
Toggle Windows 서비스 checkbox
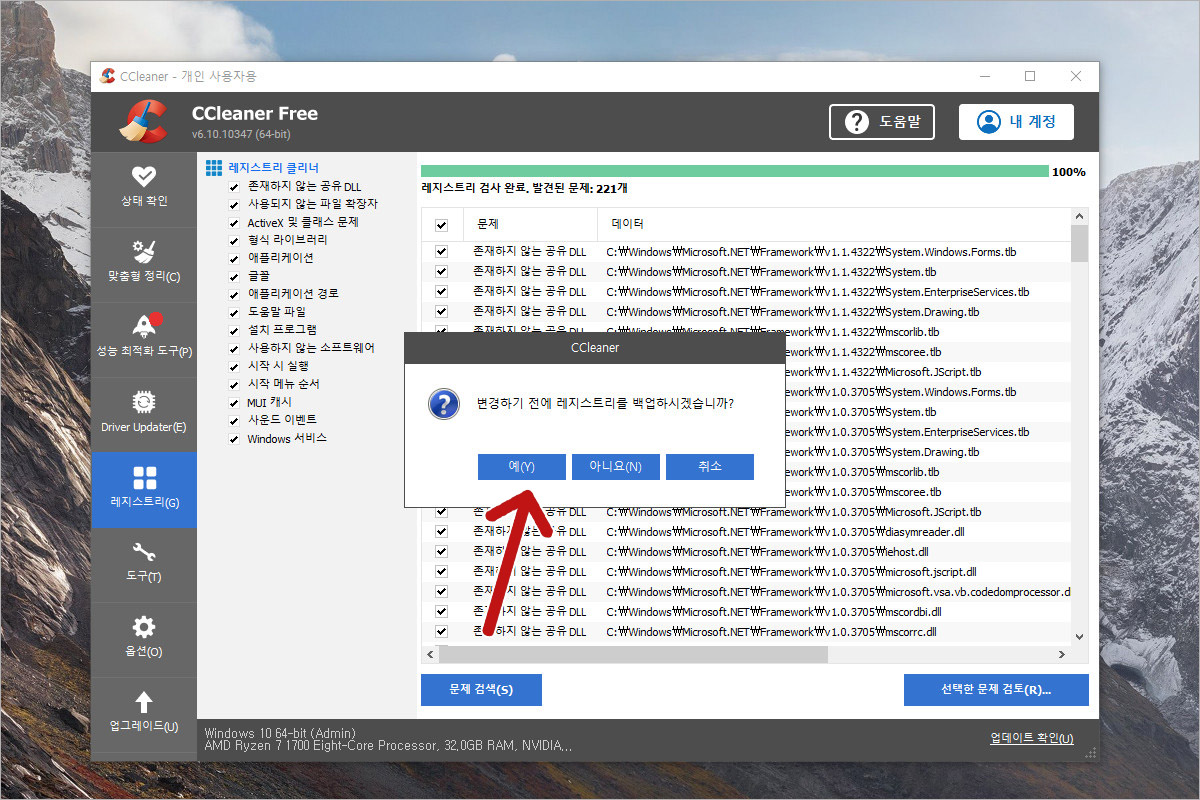tap(233, 439)
